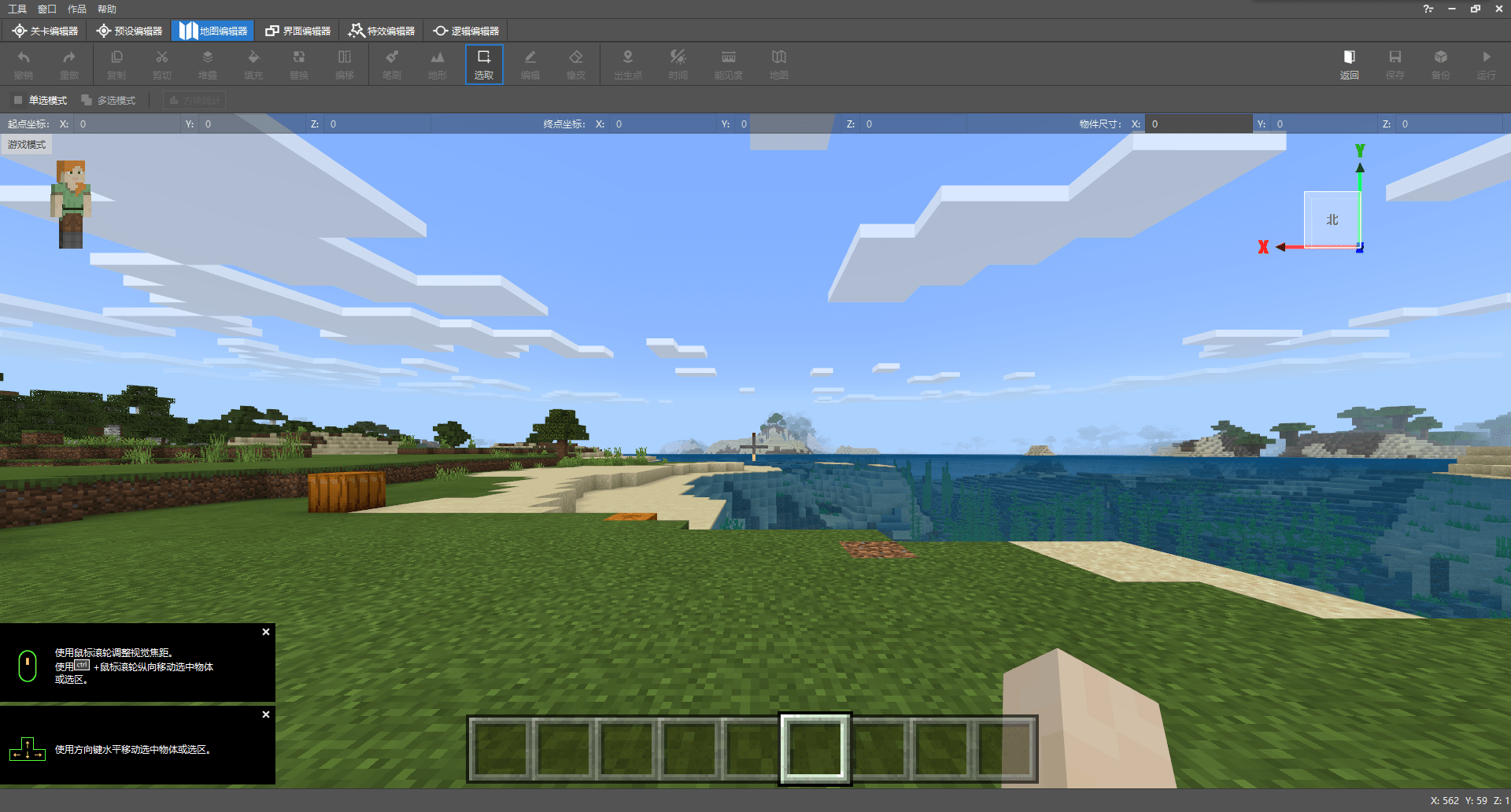Switch to the 预设编辑器 tab
Screen dimensions: 1511x812
pos(130,31)
